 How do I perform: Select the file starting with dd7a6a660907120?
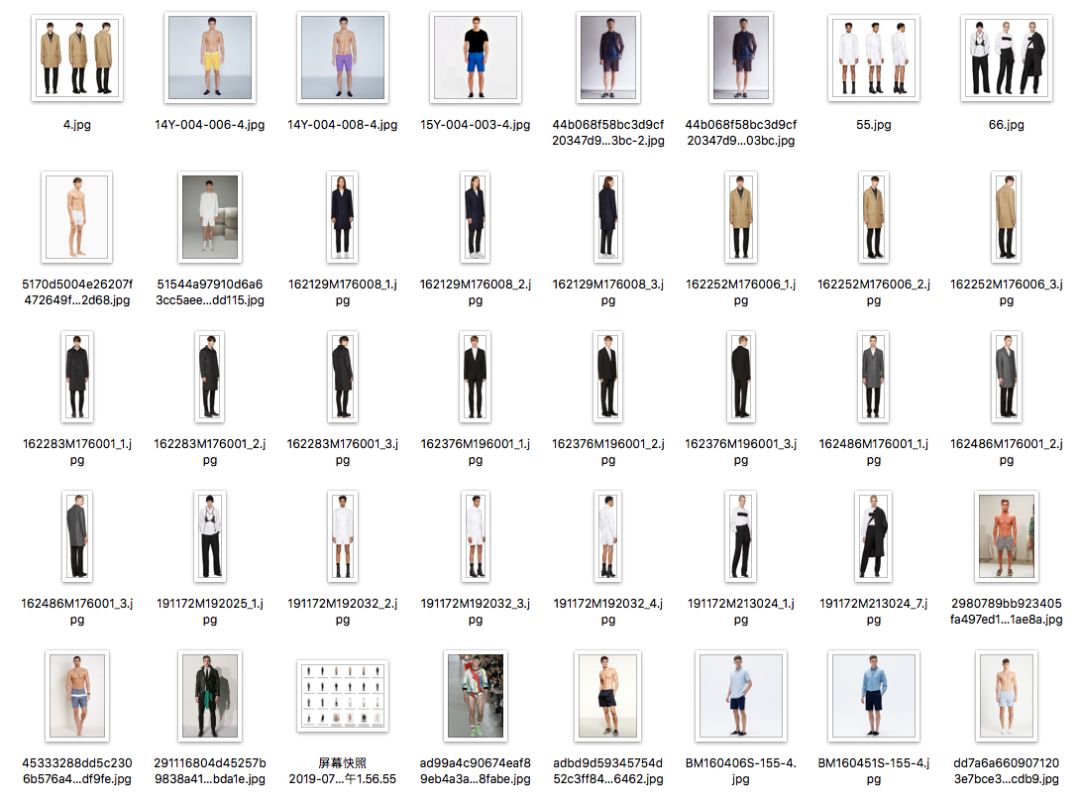click(x=1006, y=696)
